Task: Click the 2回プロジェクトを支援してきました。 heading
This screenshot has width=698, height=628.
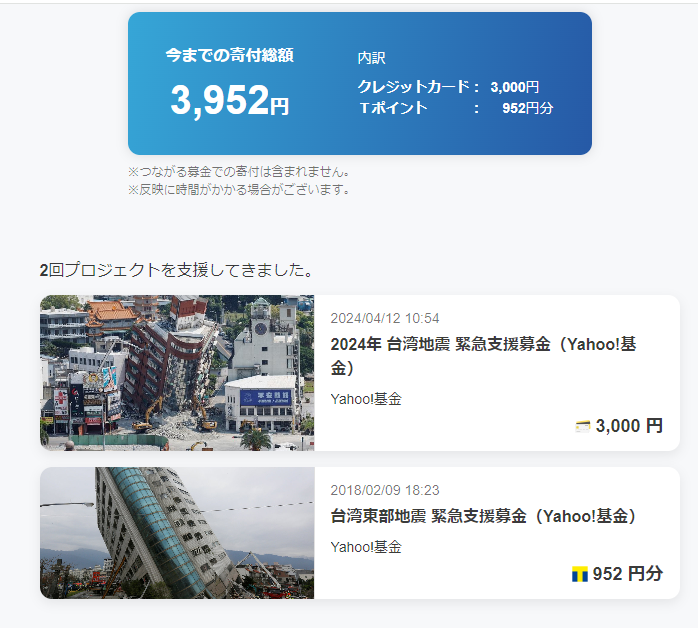Action: point(177,270)
